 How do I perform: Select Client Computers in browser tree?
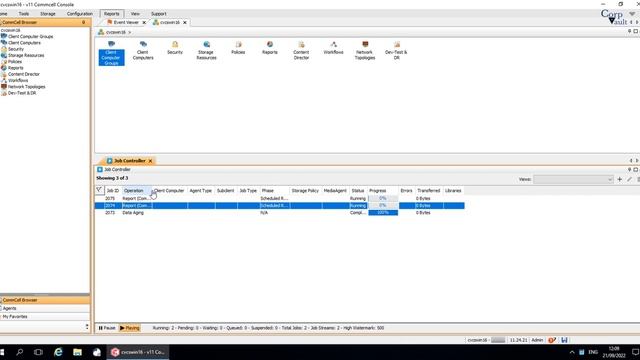(24, 42)
